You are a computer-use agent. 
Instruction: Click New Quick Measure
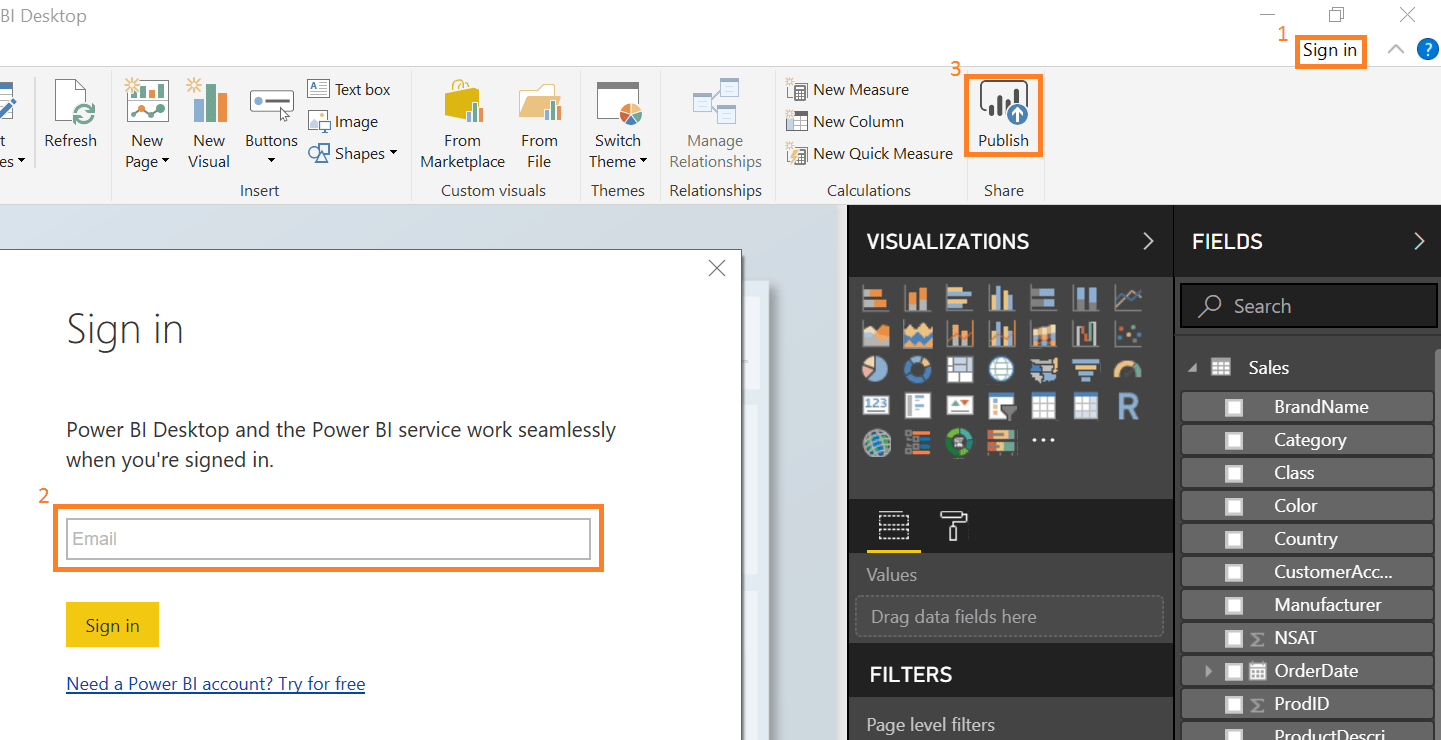click(870, 154)
